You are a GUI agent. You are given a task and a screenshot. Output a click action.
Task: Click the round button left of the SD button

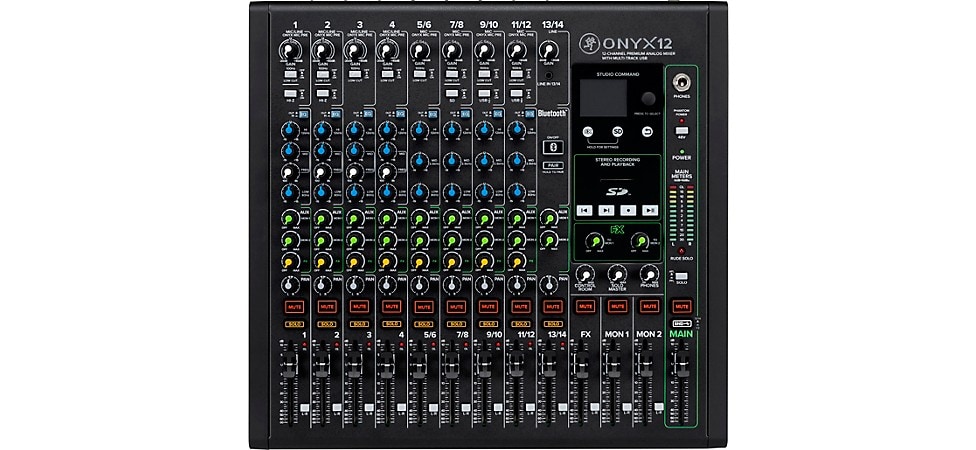coord(588,132)
